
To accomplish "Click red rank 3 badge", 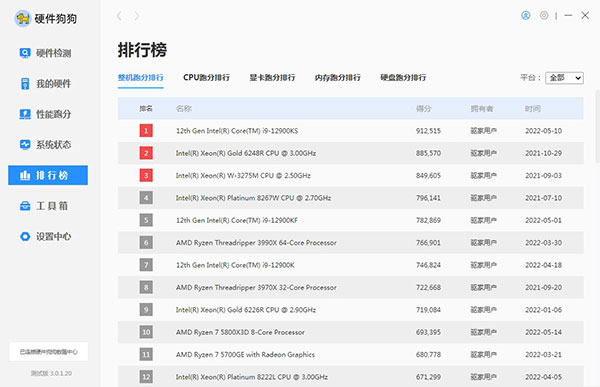I will [146, 175].
